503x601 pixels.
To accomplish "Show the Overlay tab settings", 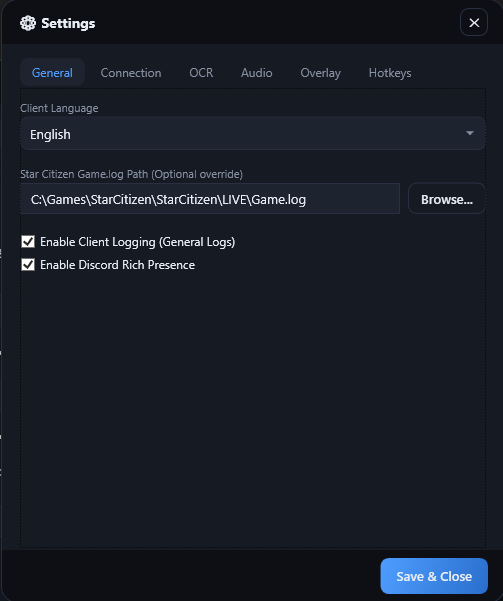I will click(x=321, y=72).
